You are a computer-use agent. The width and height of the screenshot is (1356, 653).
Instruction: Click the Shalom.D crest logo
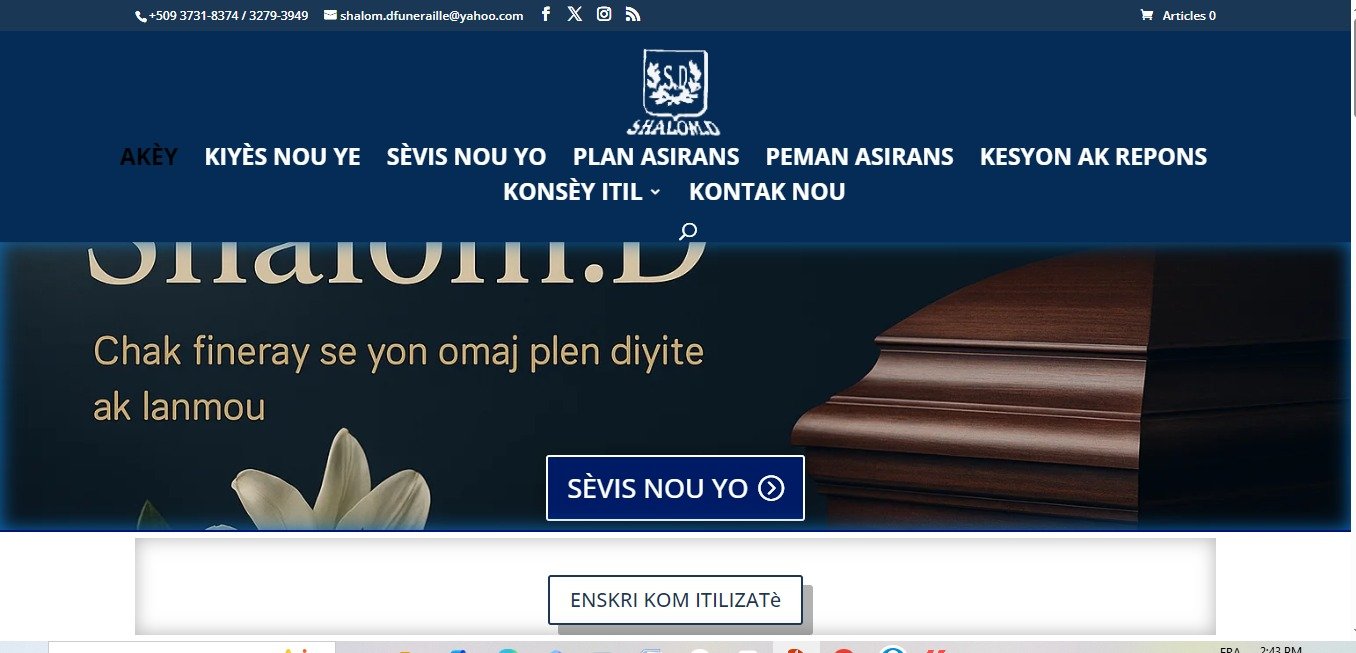click(x=674, y=92)
